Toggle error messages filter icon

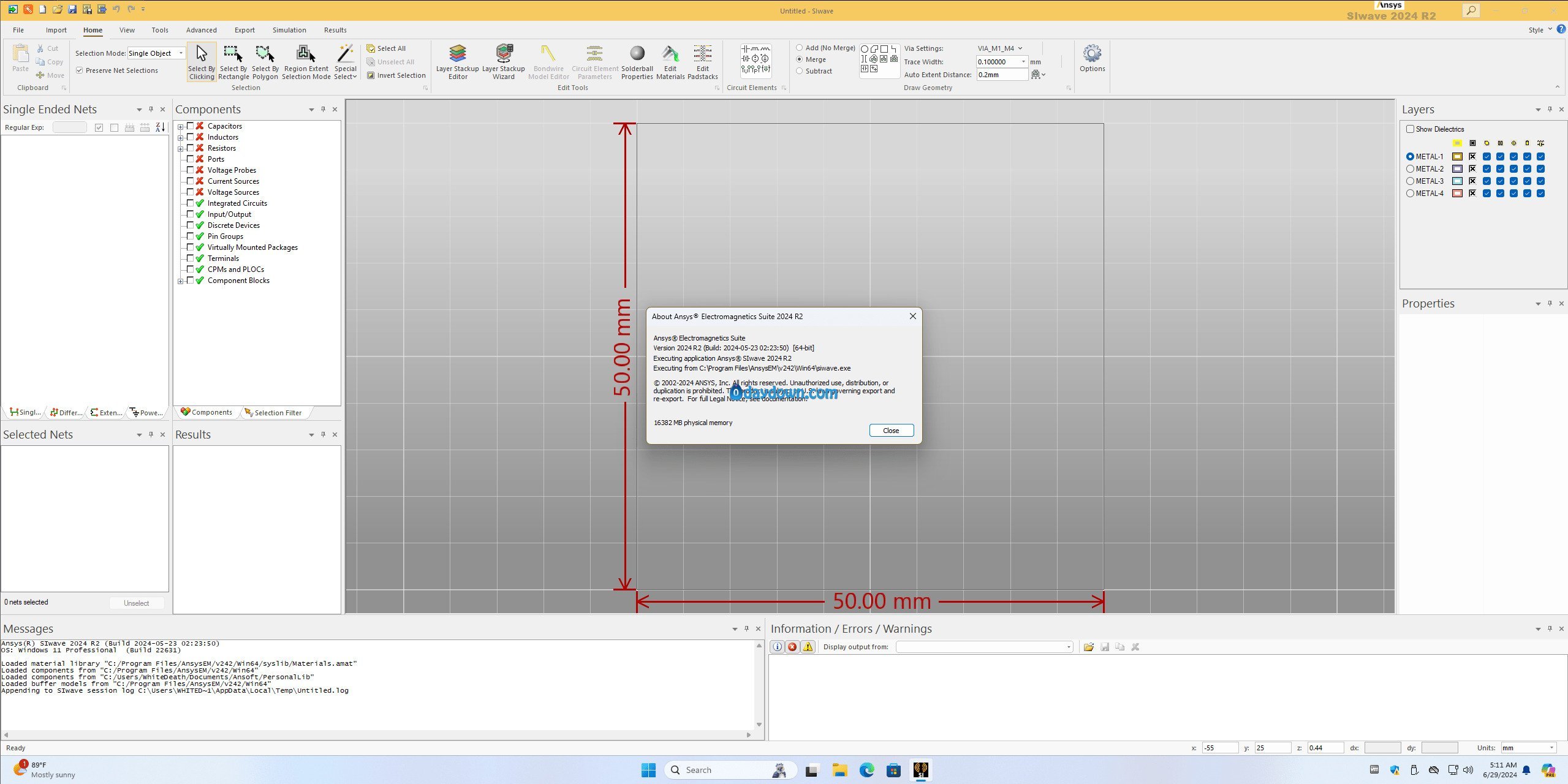pos(792,647)
